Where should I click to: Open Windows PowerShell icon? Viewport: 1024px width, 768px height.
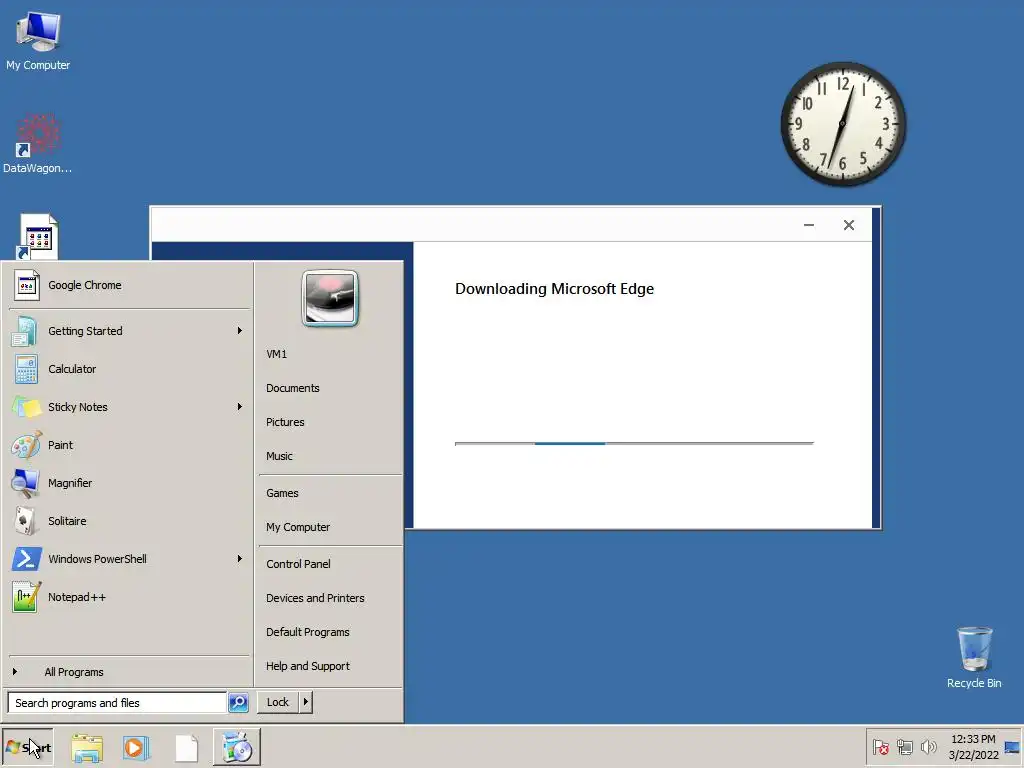coord(27,559)
